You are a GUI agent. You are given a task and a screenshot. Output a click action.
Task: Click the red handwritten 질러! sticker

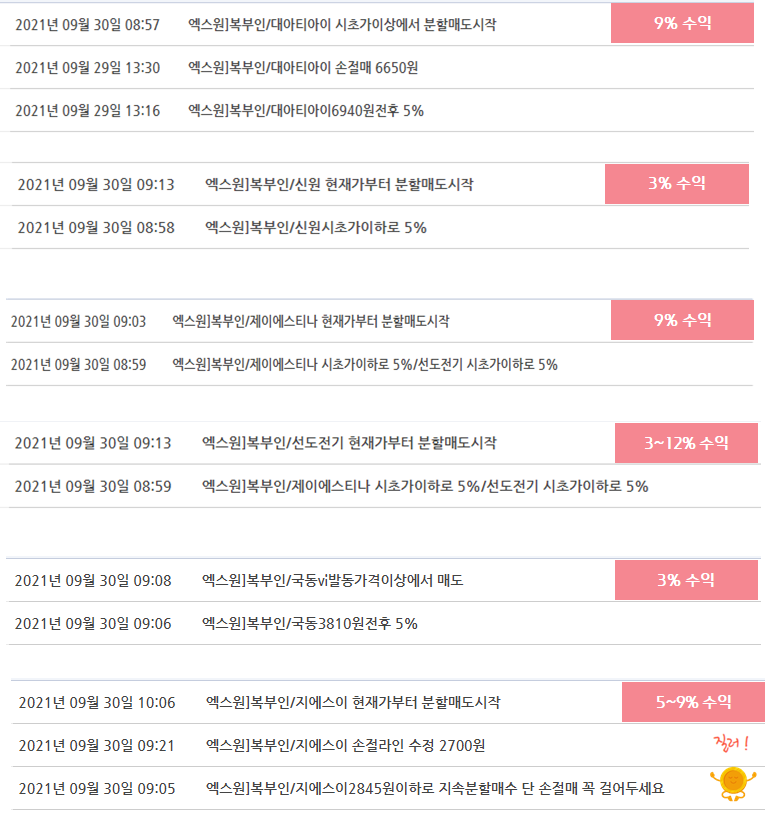(x=731, y=744)
